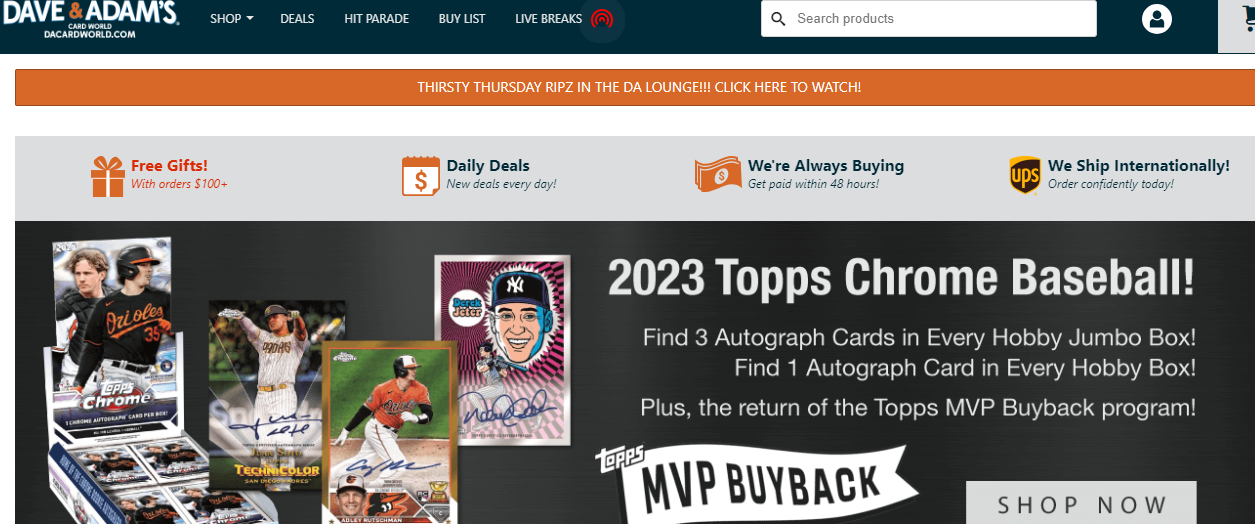Open the user account profile icon

tap(1157, 19)
